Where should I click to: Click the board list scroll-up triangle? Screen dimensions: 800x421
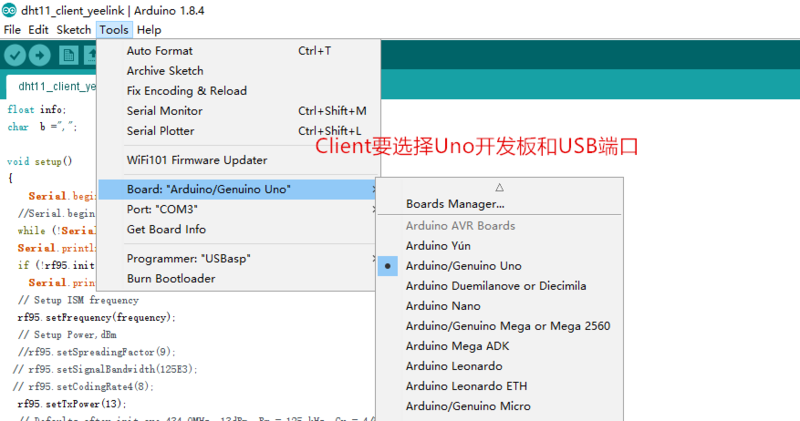pyautogui.click(x=499, y=187)
